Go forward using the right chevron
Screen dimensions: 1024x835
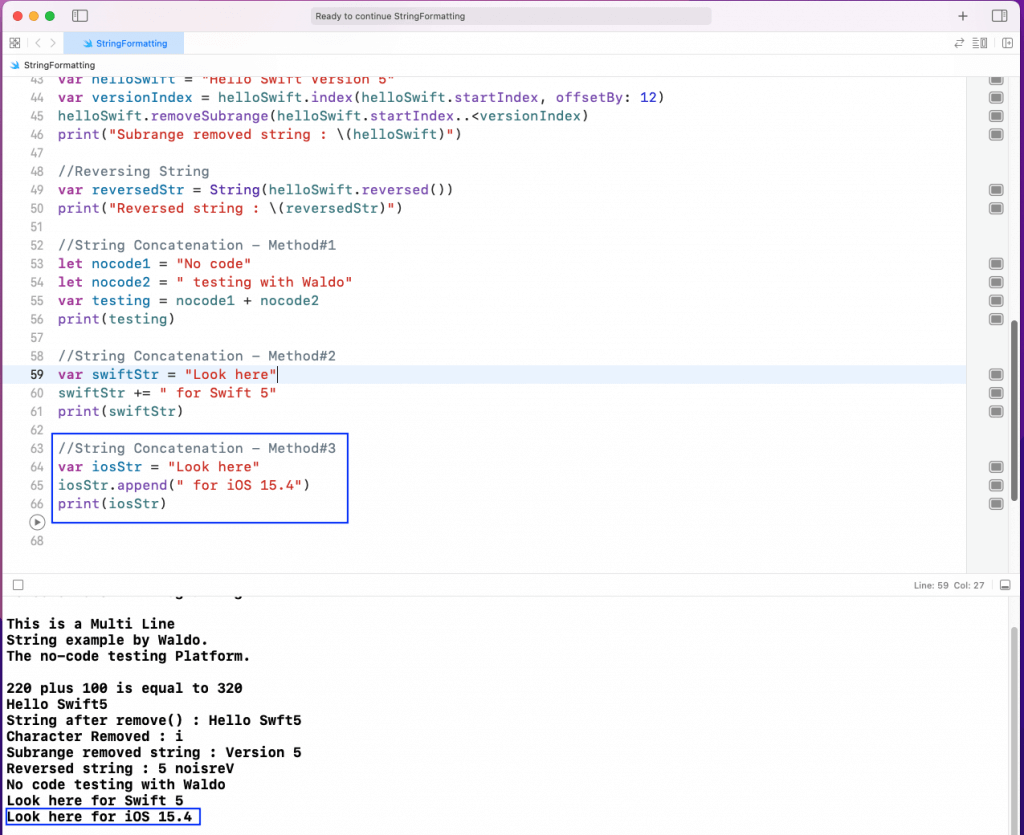pos(52,43)
